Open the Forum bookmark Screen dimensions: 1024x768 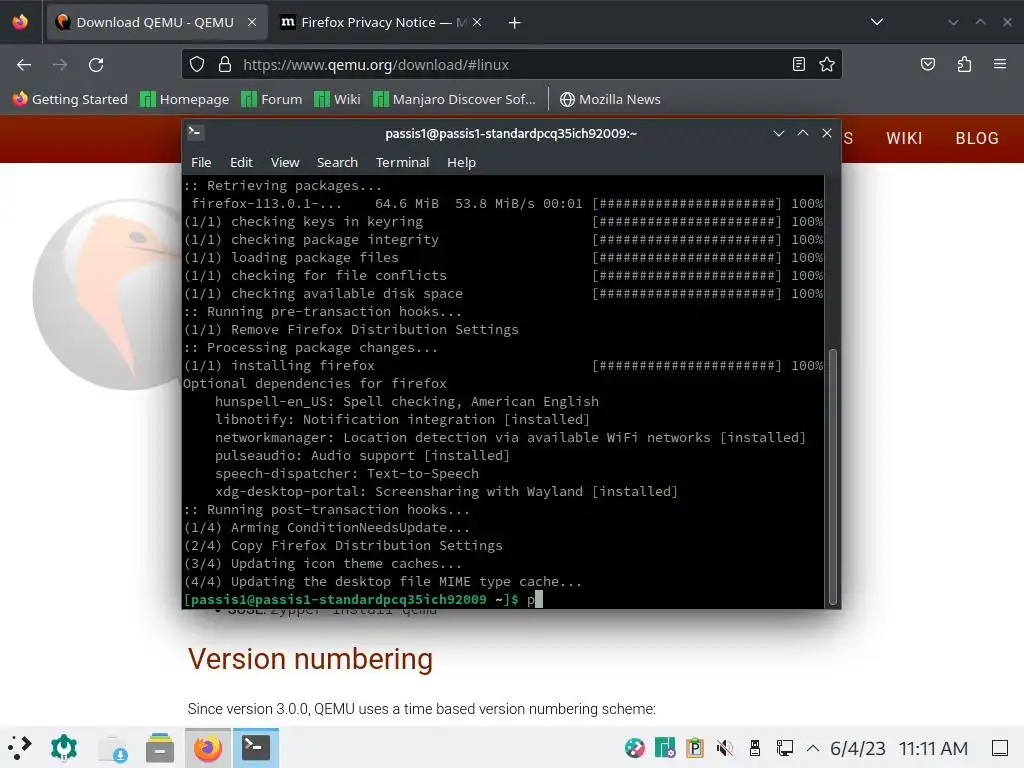coord(272,99)
